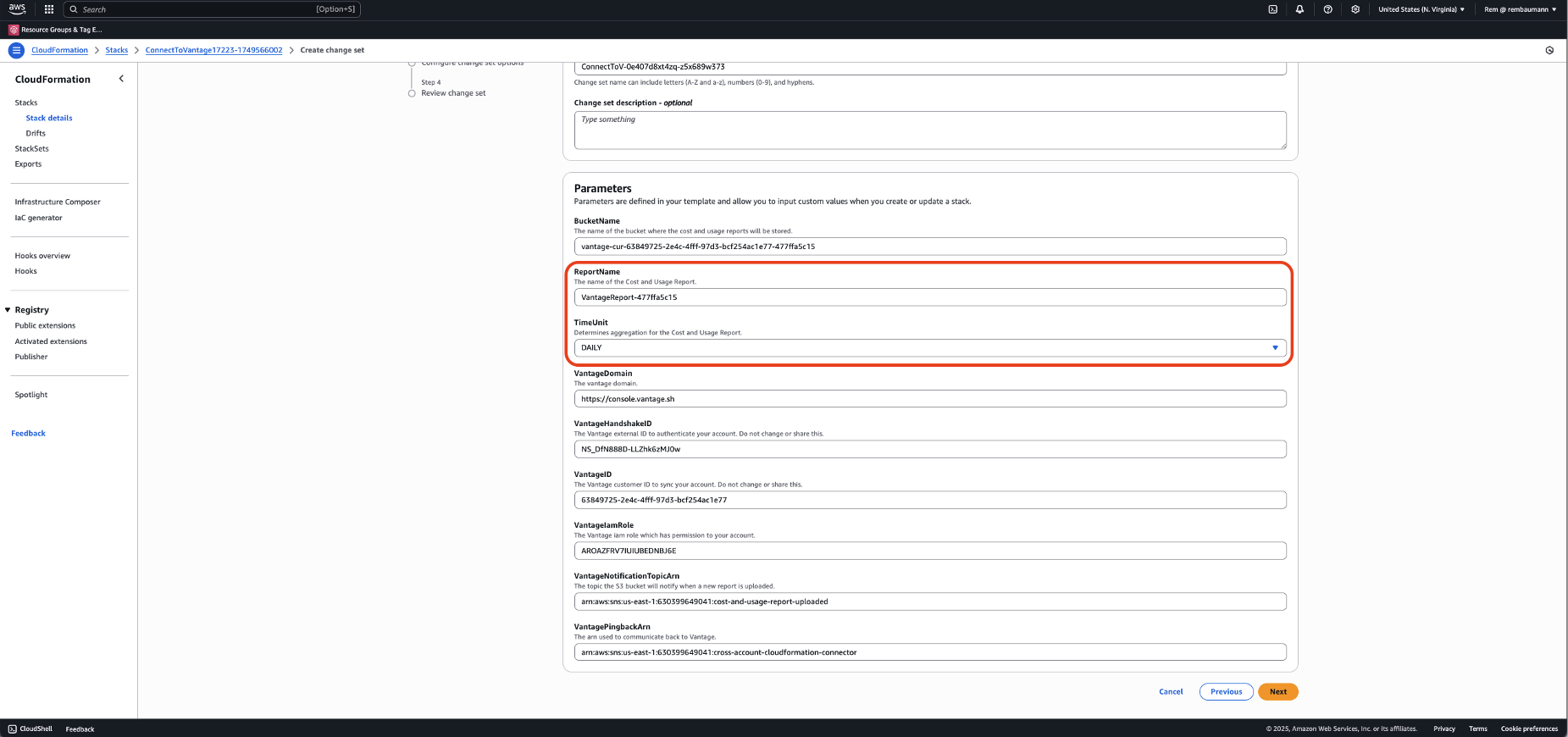Image resolution: width=1568 pixels, height=737 pixels.
Task: Click the VantagePingbackArn input field
Action: point(930,652)
